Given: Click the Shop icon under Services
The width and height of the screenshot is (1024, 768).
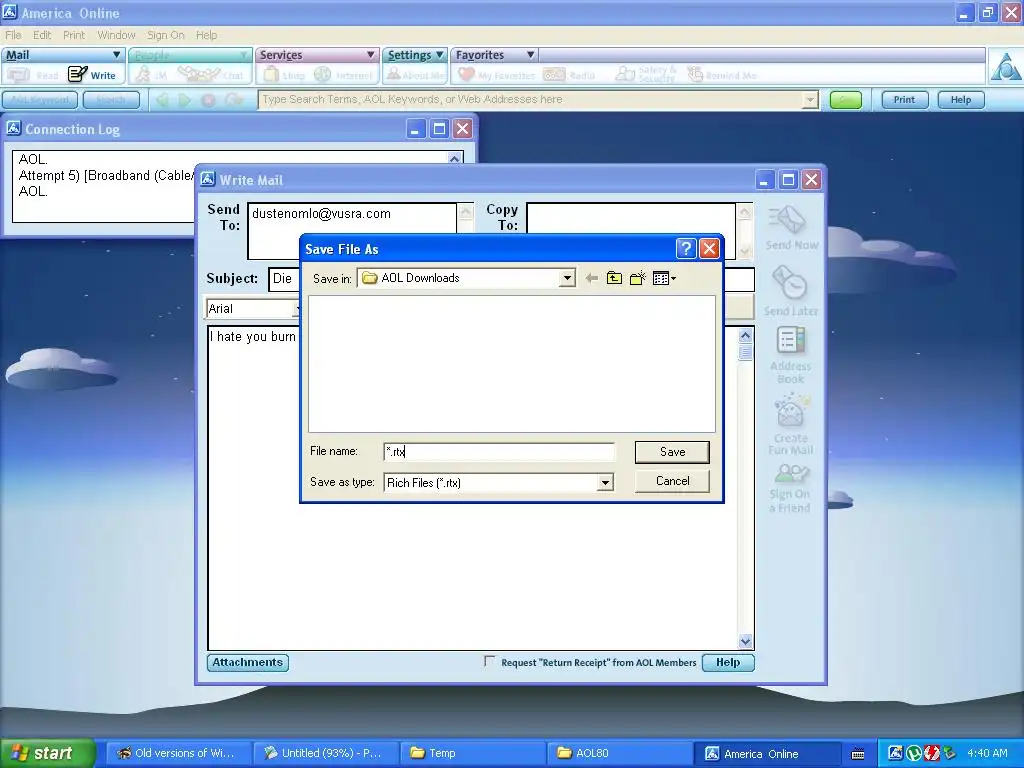Looking at the screenshot, I should 271,74.
